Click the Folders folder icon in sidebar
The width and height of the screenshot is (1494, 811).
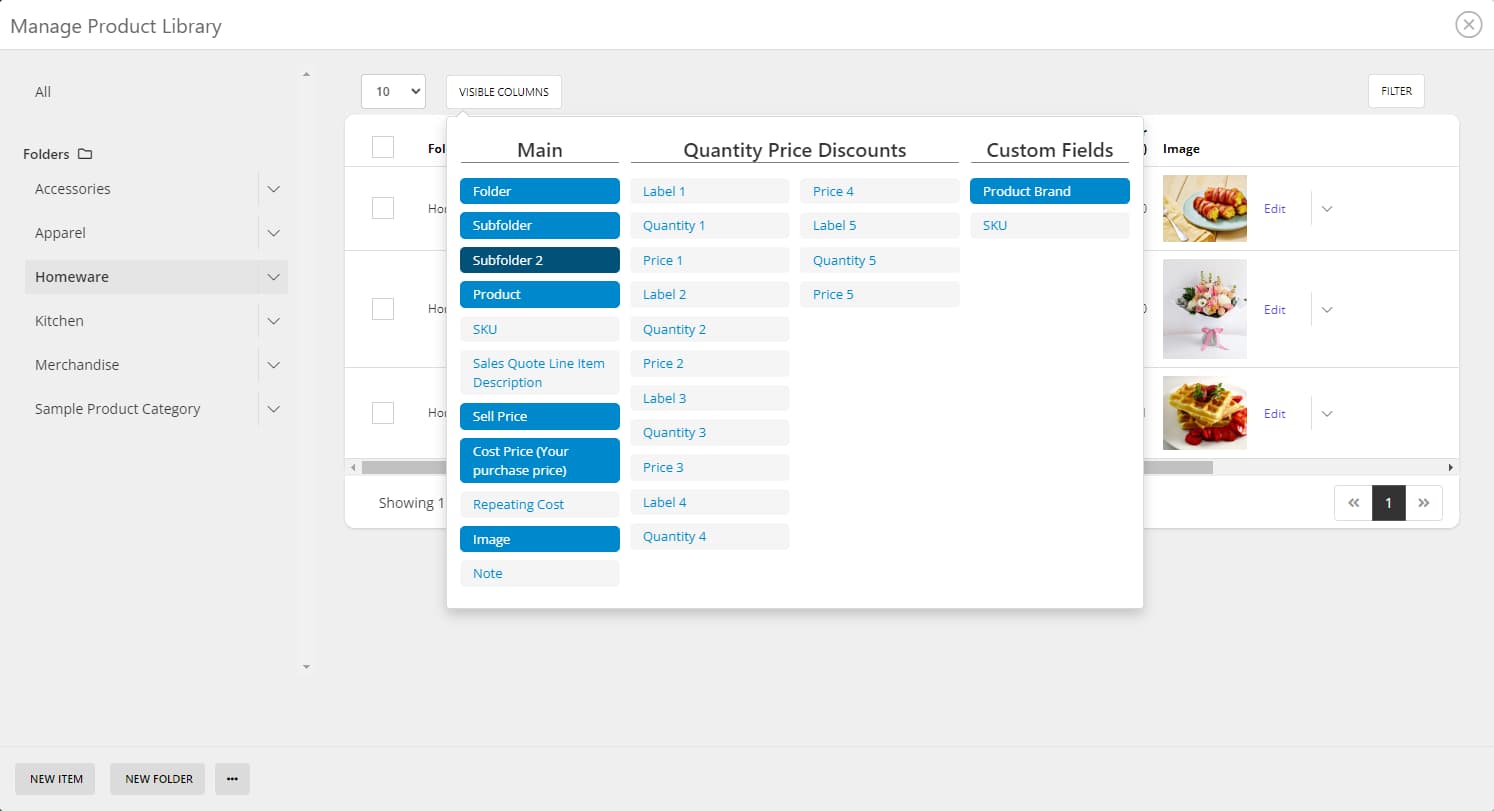point(85,153)
